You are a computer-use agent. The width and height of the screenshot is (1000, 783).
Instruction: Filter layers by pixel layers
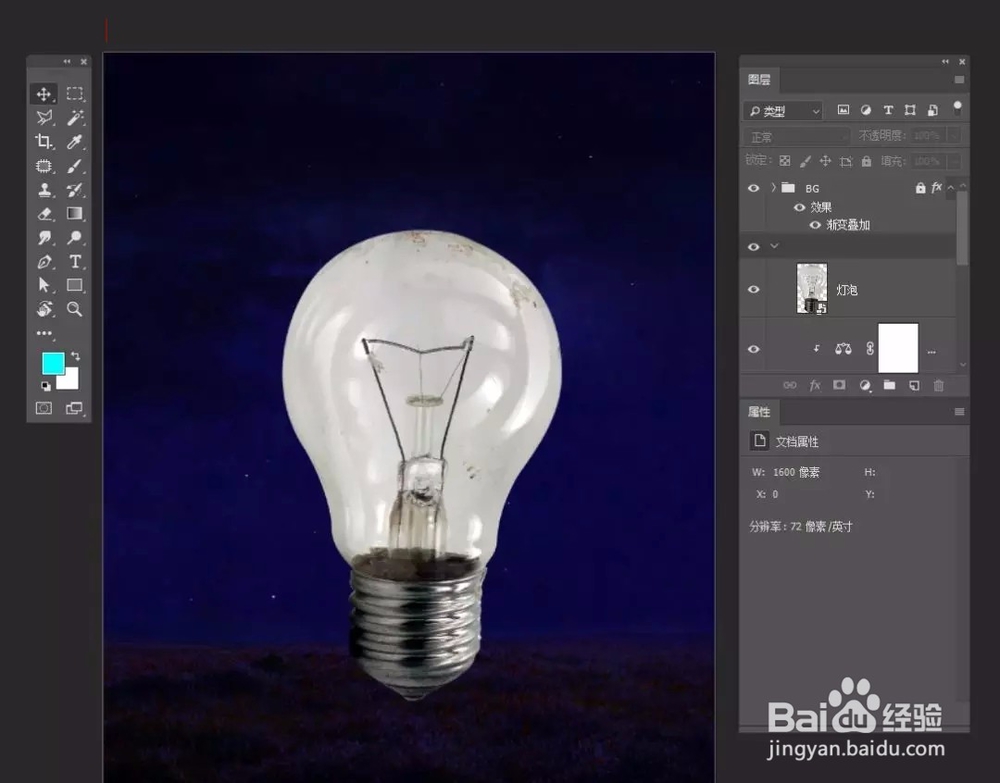(843, 110)
